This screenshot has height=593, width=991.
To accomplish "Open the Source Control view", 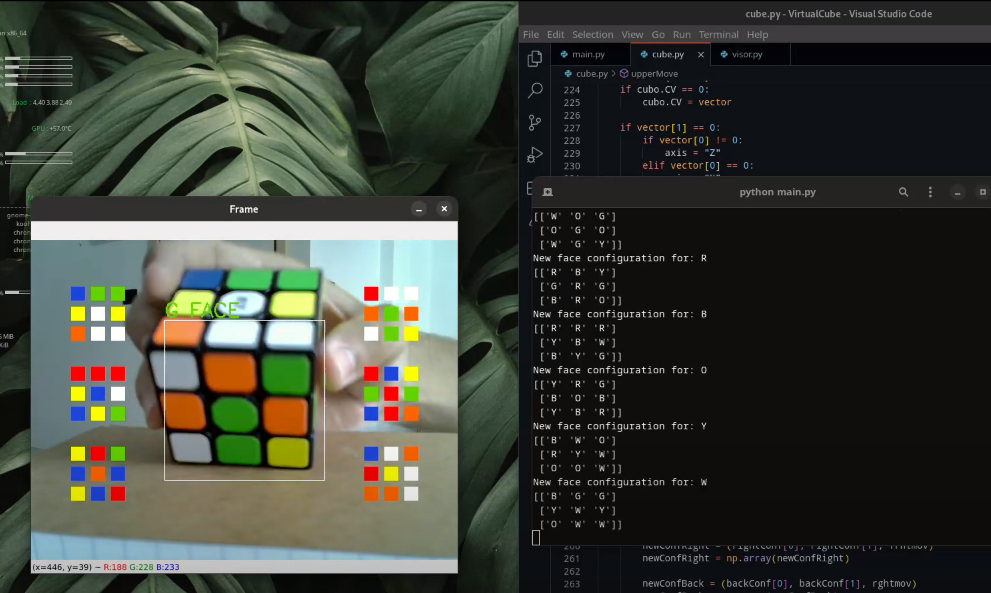I will click(535, 123).
